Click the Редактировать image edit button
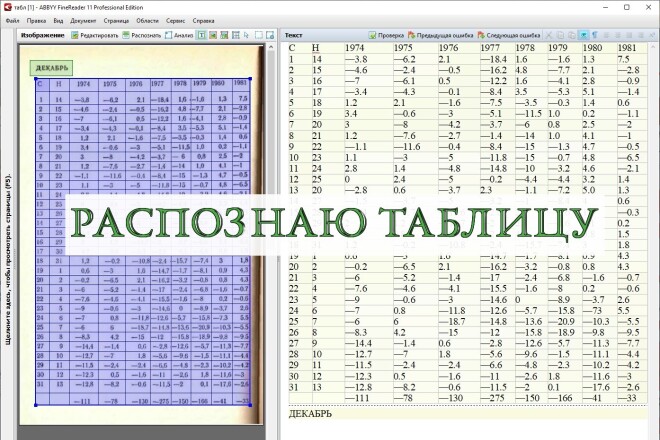Viewport: 660px width, 440px height. coord(94,35)
